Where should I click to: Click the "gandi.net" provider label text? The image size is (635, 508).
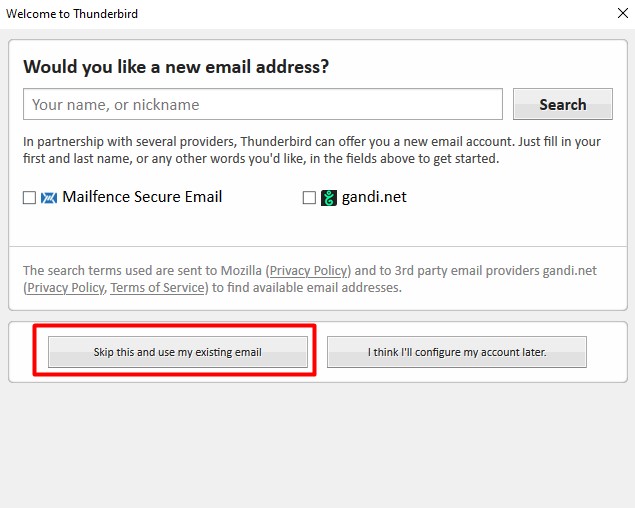(374, 197)
